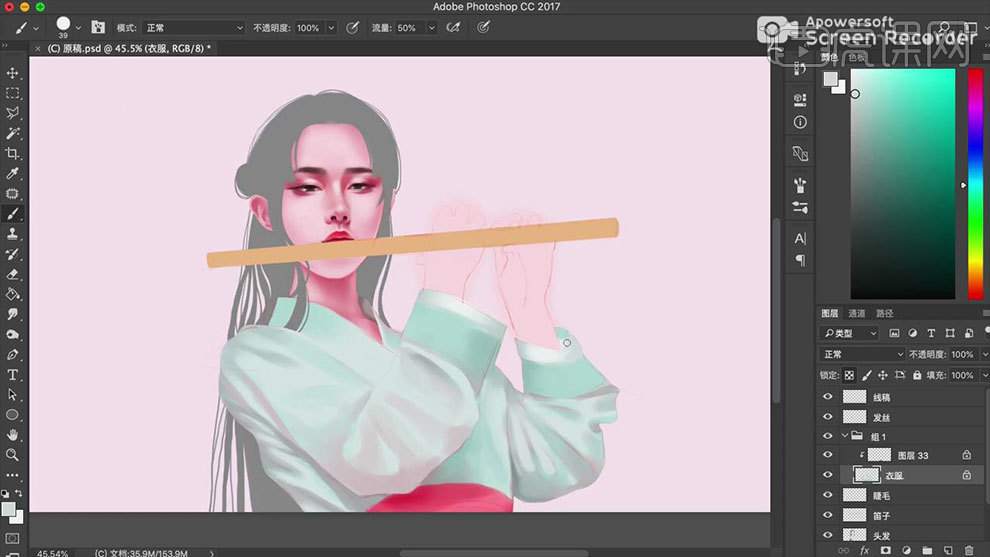Hide the 衣服 layer
The height and width of the screenshot is (557, 990).
(x=828, y=475)
